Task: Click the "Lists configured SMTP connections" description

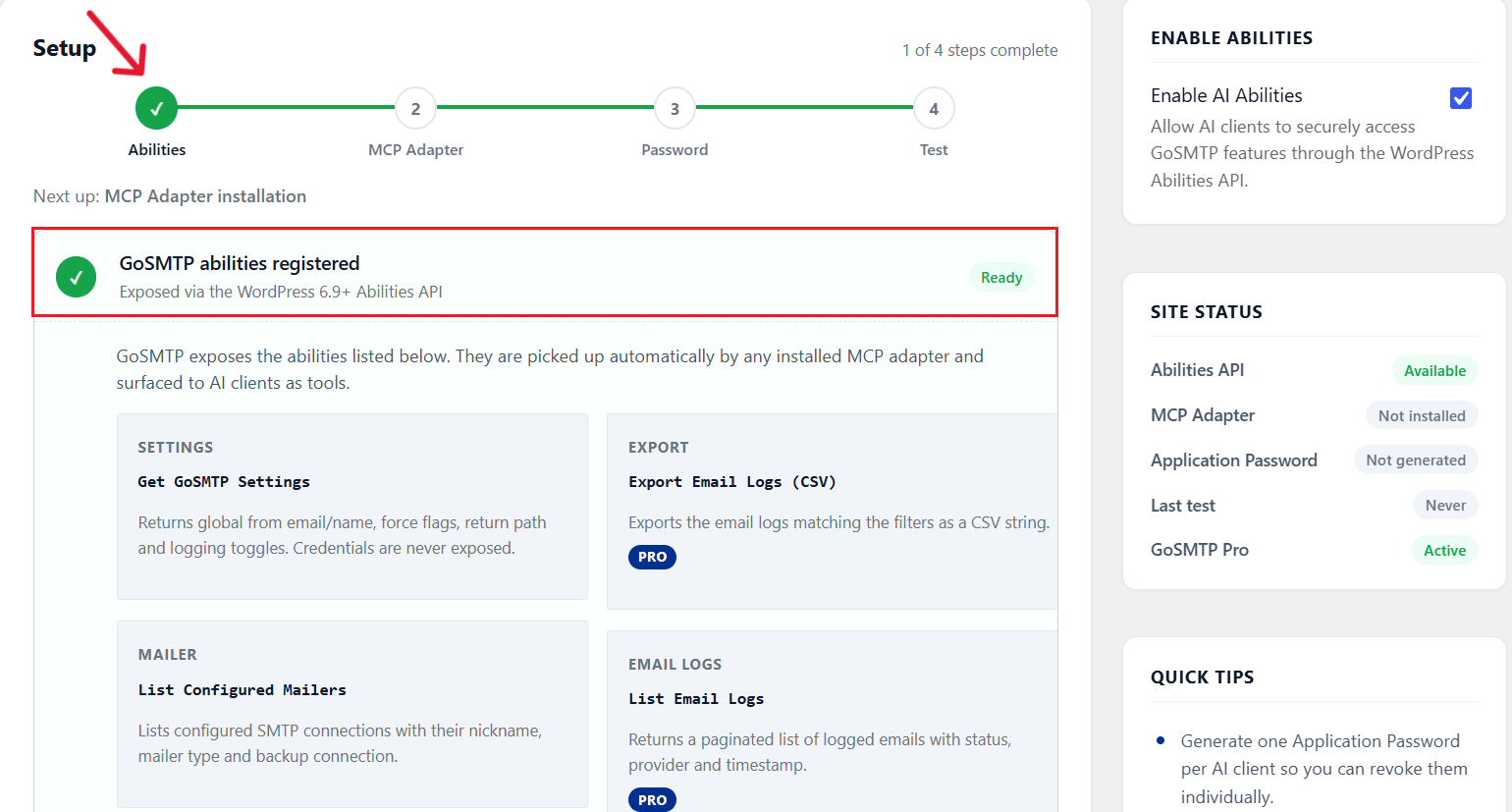Action: [x=340, y=743]
